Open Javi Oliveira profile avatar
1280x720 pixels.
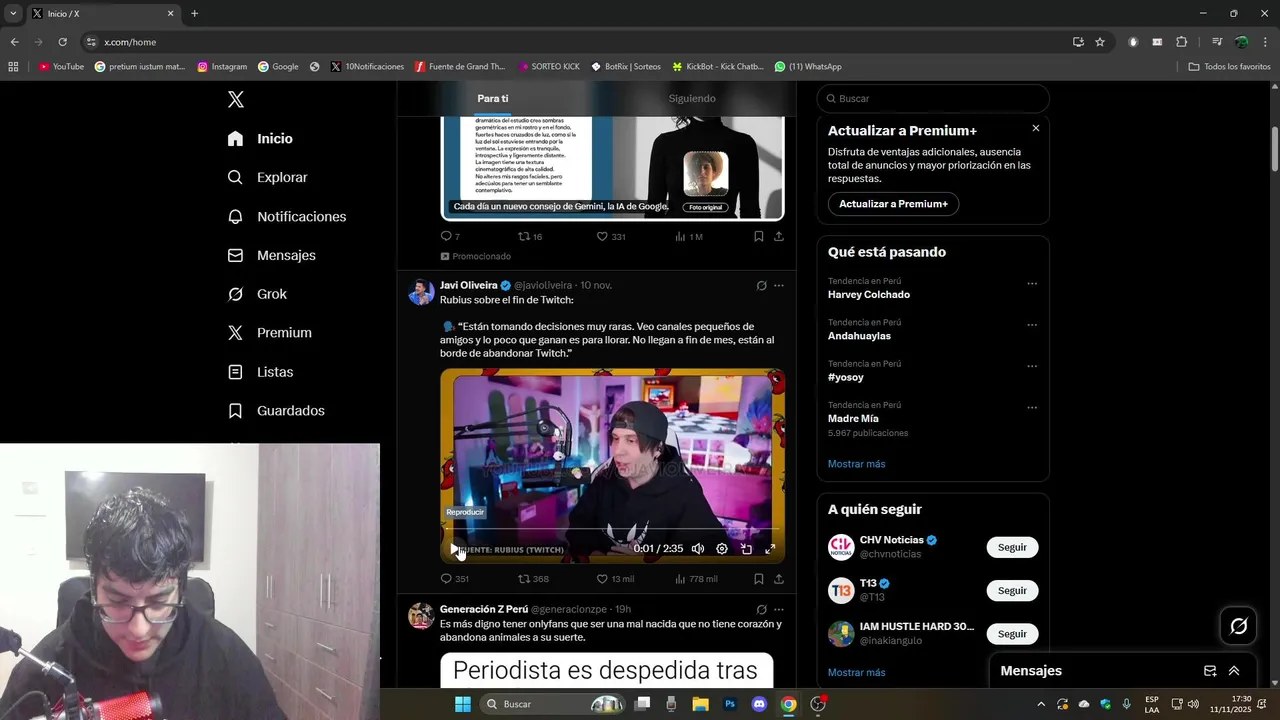coord(421,292)
